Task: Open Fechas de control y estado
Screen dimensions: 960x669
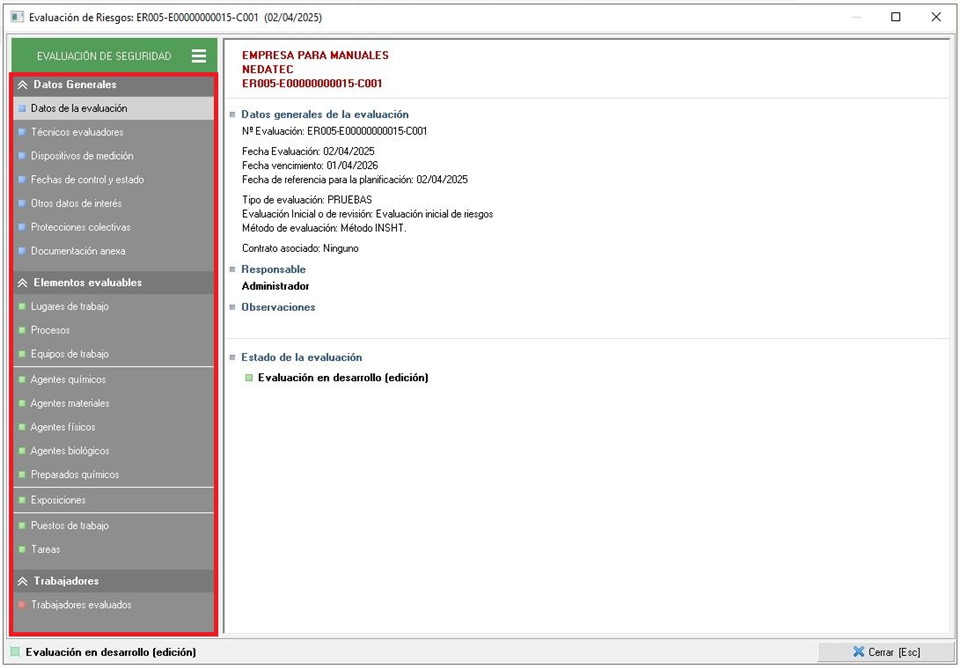Action: pos(87,180)
